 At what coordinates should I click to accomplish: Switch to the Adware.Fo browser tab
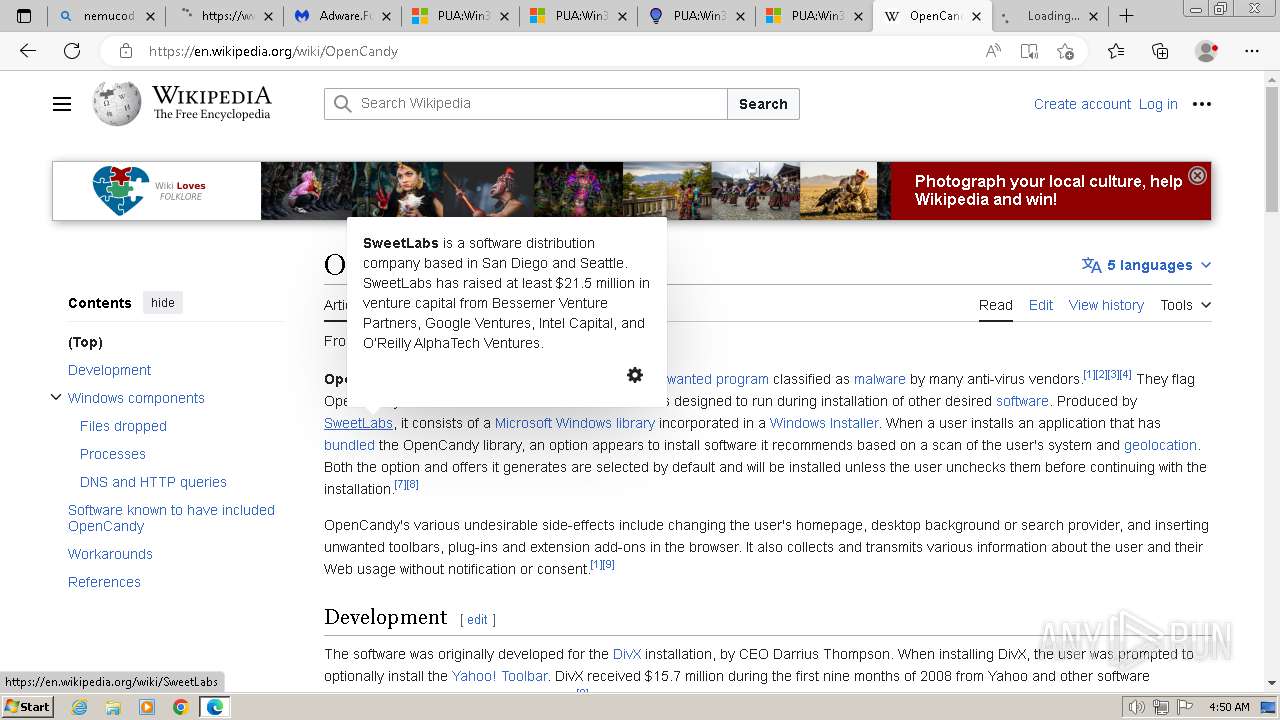[x=343, y=16]
